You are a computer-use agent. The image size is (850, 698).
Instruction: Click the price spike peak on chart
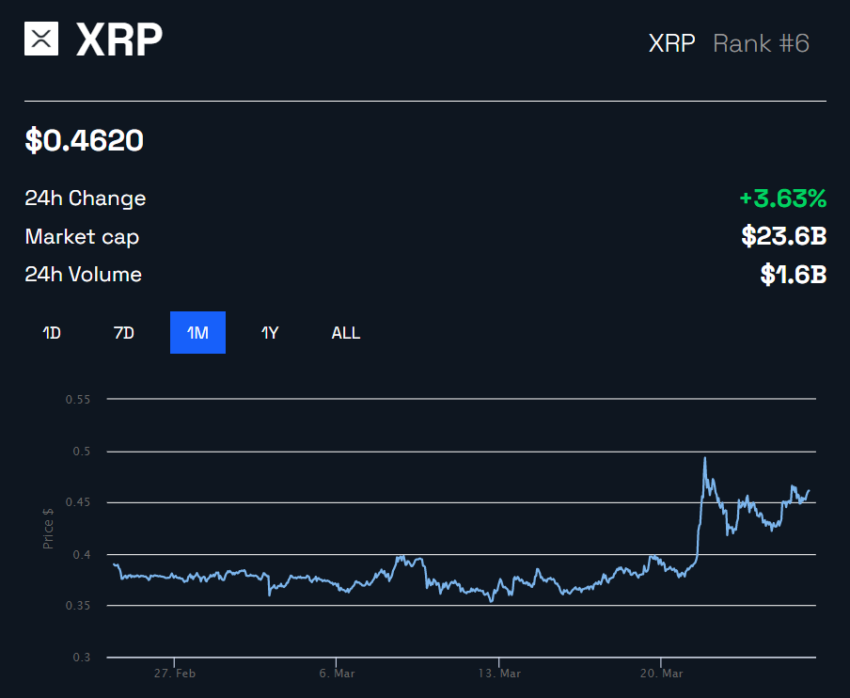(x=705, y=458)
